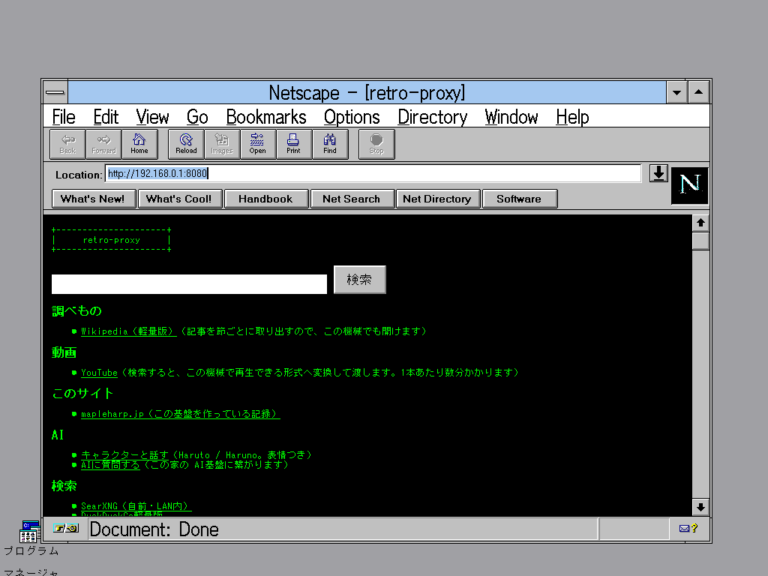Go to Home page via toolbar
768x576 pixels.
tap(140, 144)
